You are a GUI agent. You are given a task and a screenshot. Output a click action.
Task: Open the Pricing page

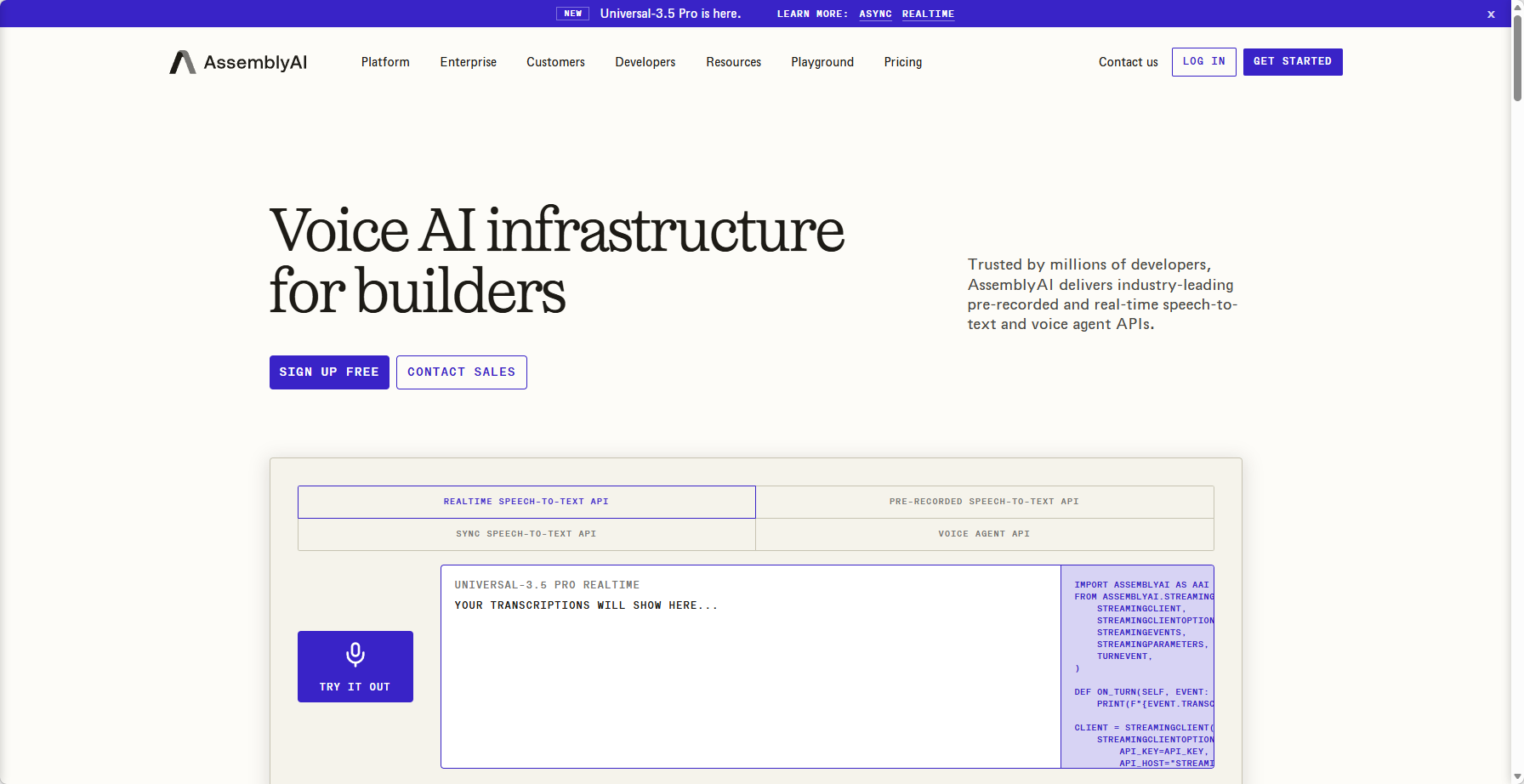(x=903, y=62)
